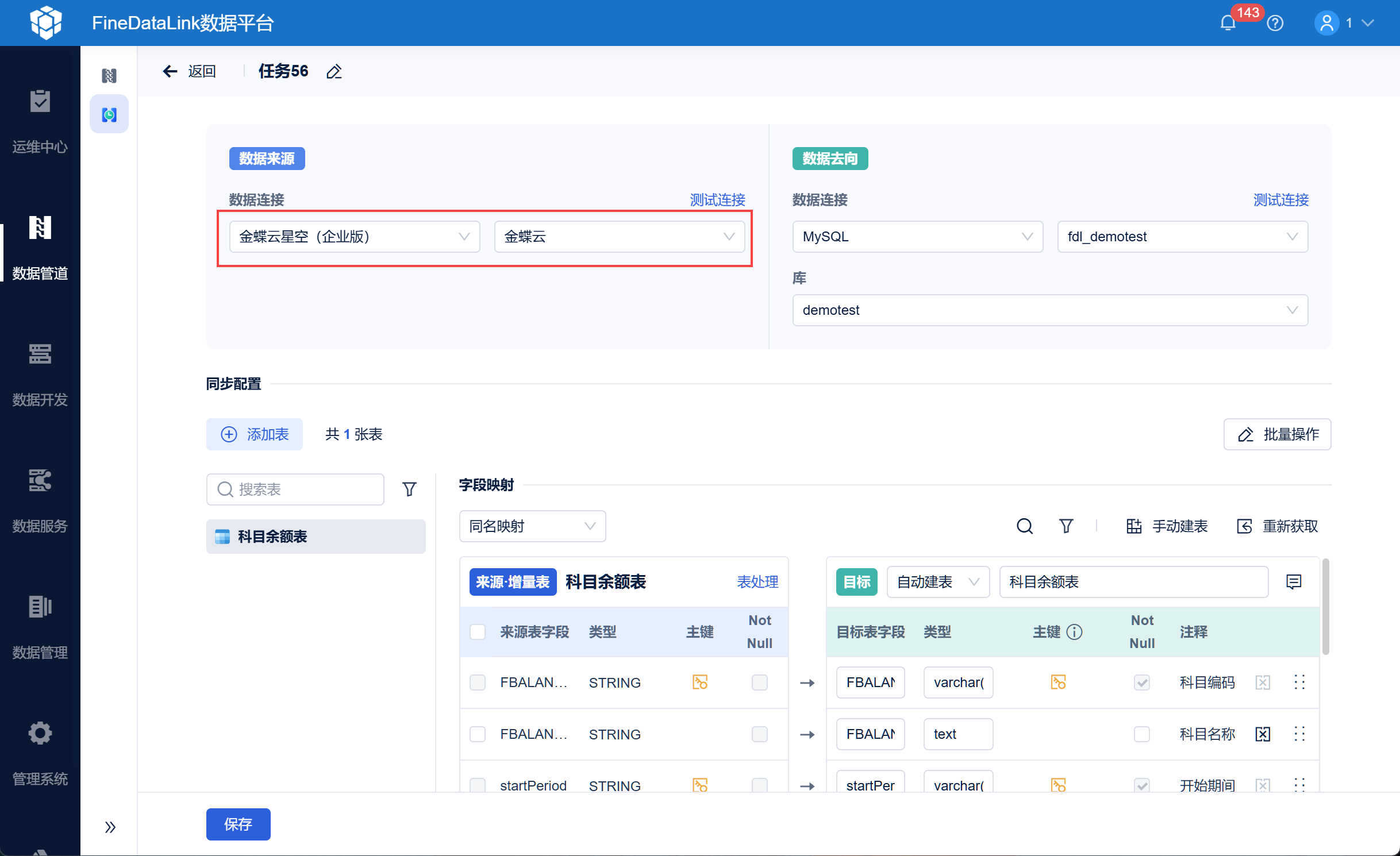This screenshot has width=1400, height=856.
Task: Open the 金蝶云星空（企业版）source type dropdown
Action: [355, 237]
